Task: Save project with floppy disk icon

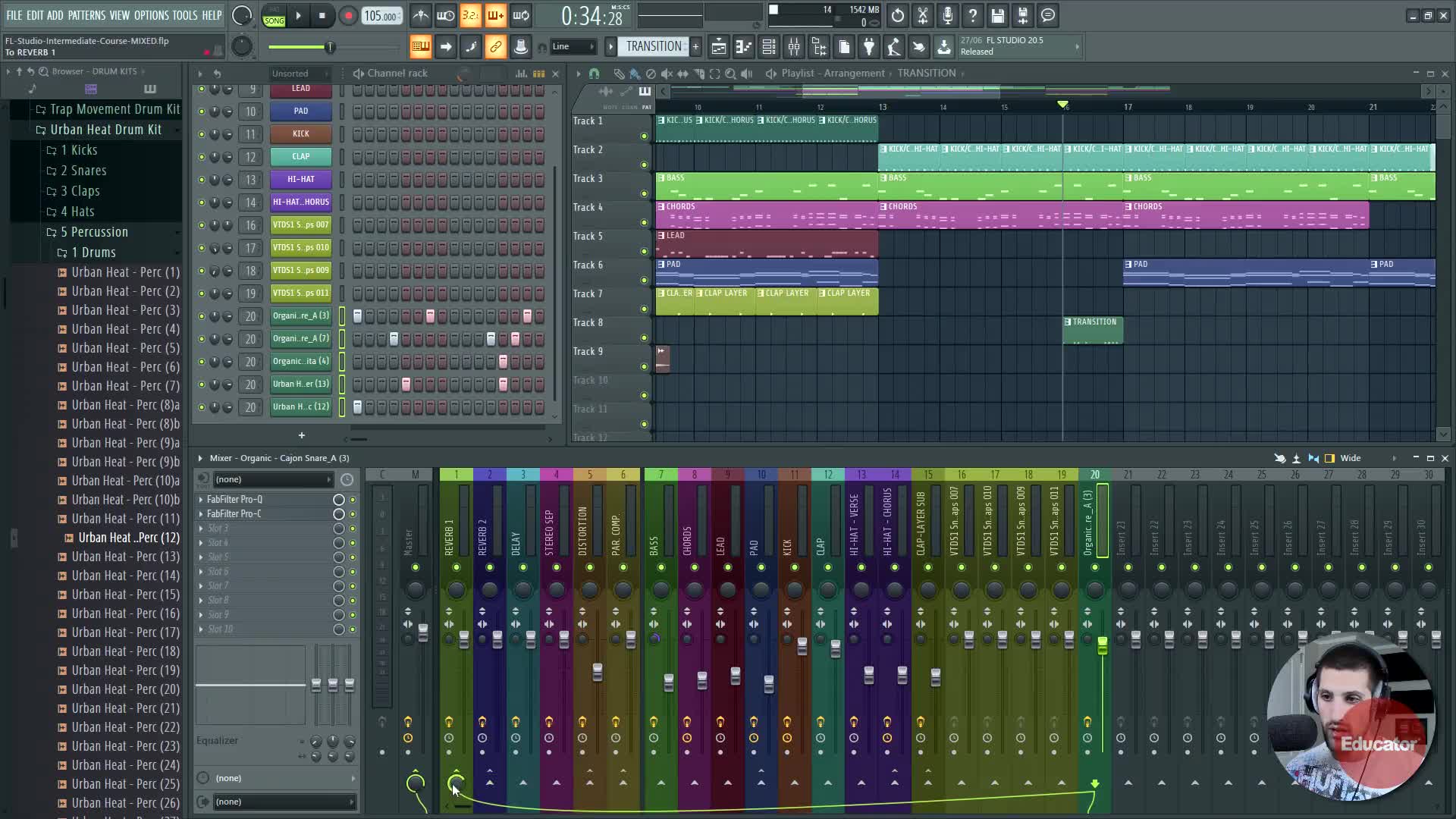Action: point(997,15)
